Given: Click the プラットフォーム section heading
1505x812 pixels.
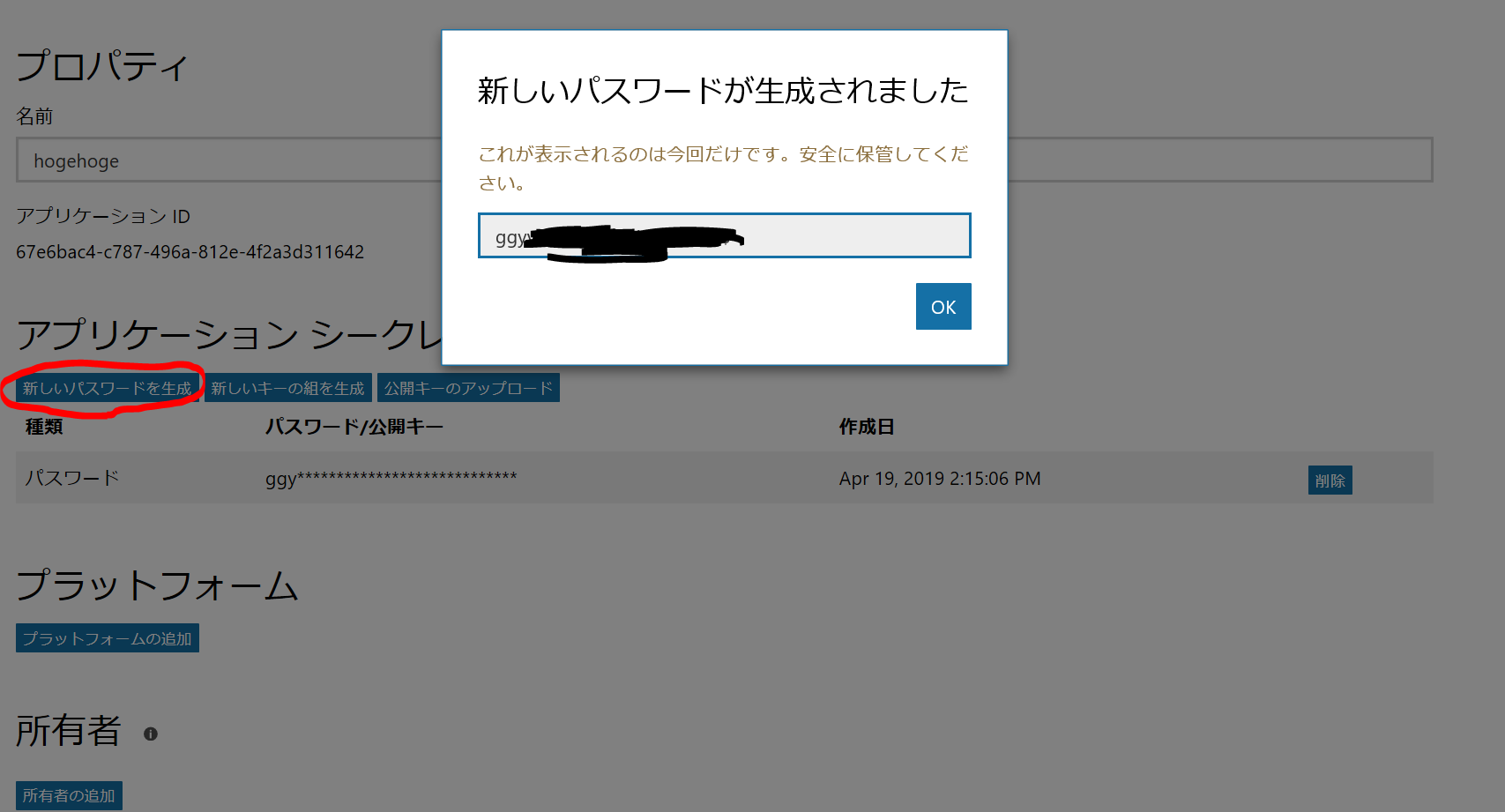Looking at the screenshot, I should tap(157, 585).
